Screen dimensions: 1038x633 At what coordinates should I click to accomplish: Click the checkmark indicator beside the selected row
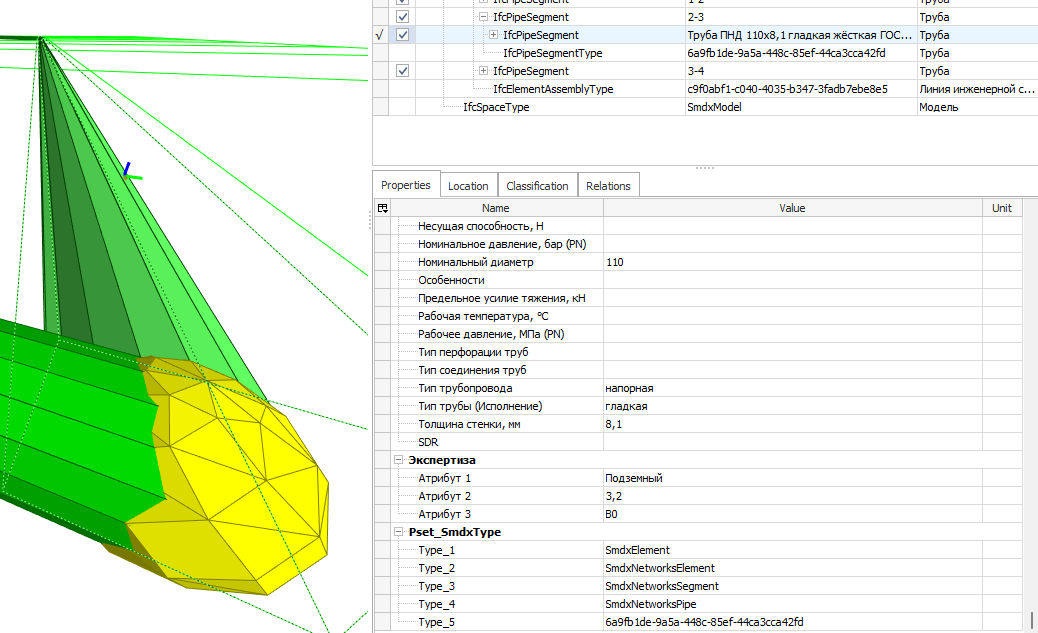(x=379, y=35)
